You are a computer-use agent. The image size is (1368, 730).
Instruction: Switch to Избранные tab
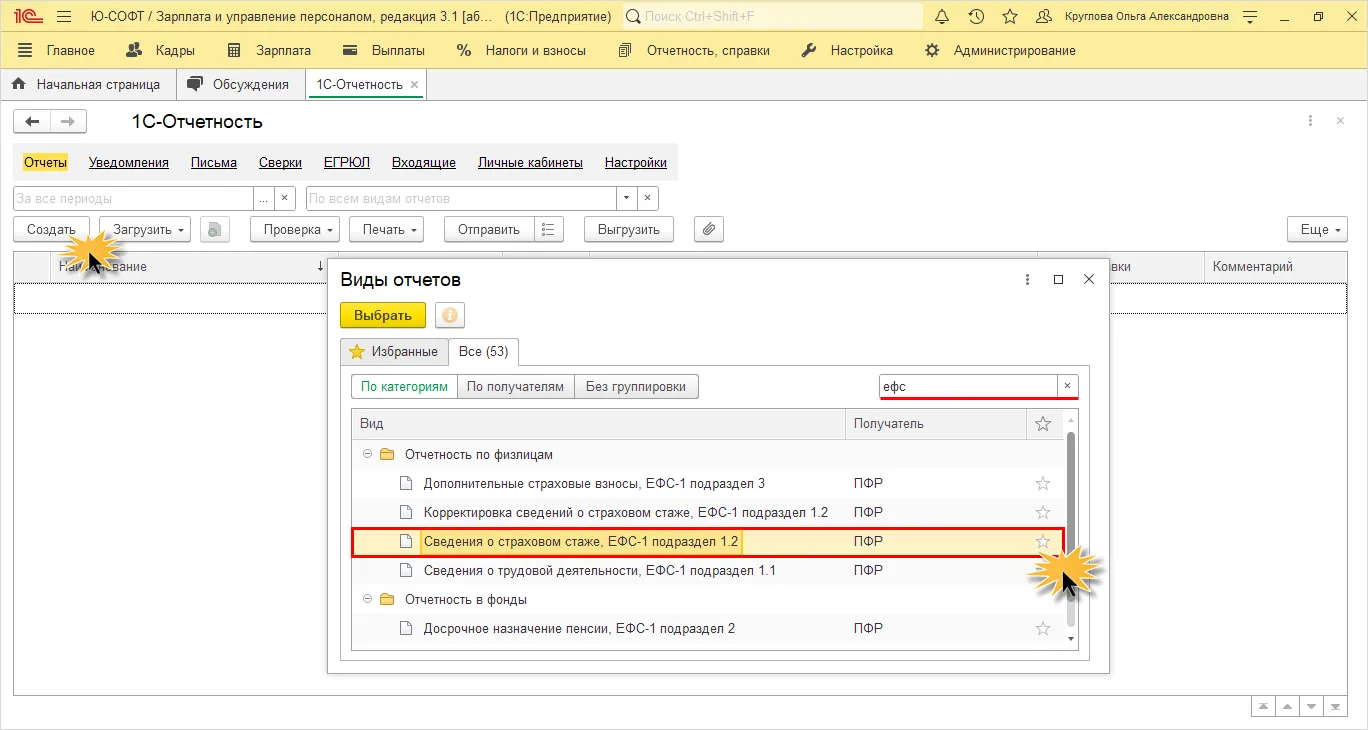(x=394, y=352)
